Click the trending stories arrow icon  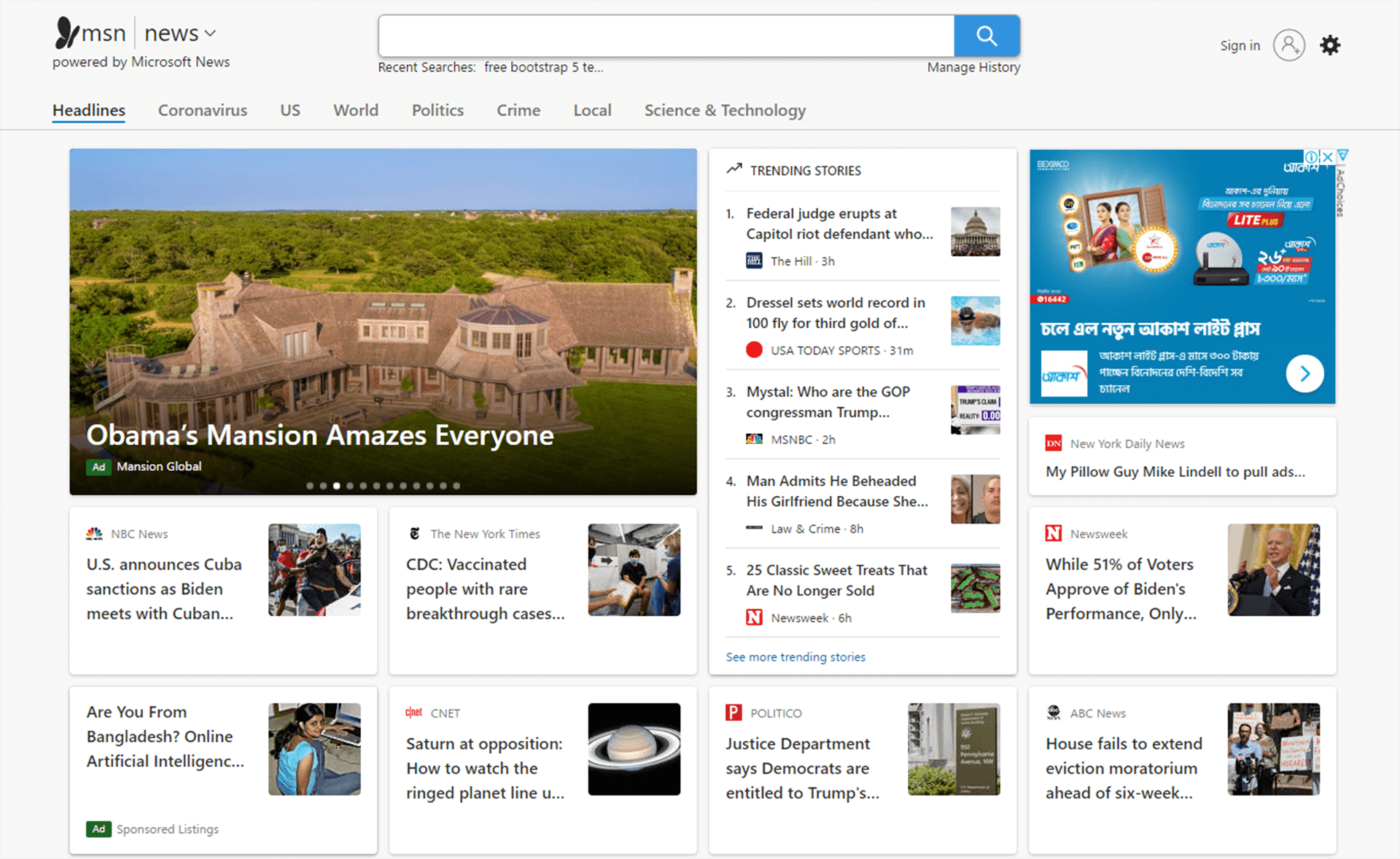click(x=734, y=169)
